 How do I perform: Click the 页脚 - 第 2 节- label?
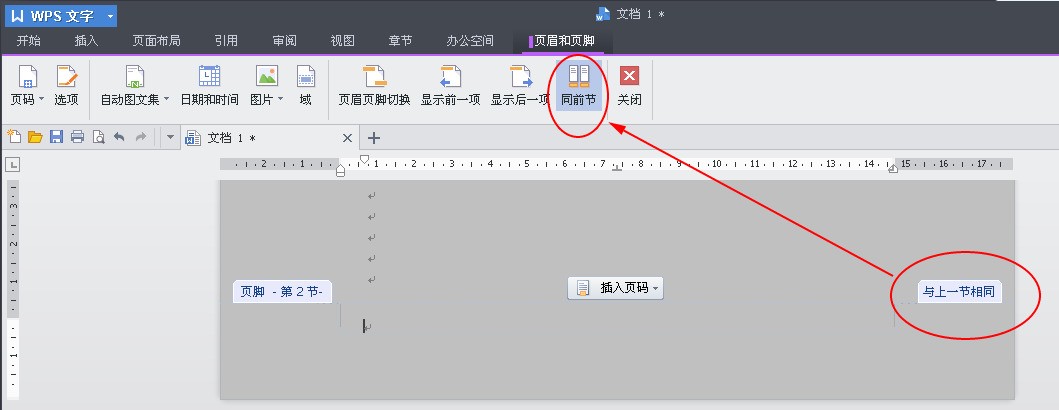(x=282, y=292)
